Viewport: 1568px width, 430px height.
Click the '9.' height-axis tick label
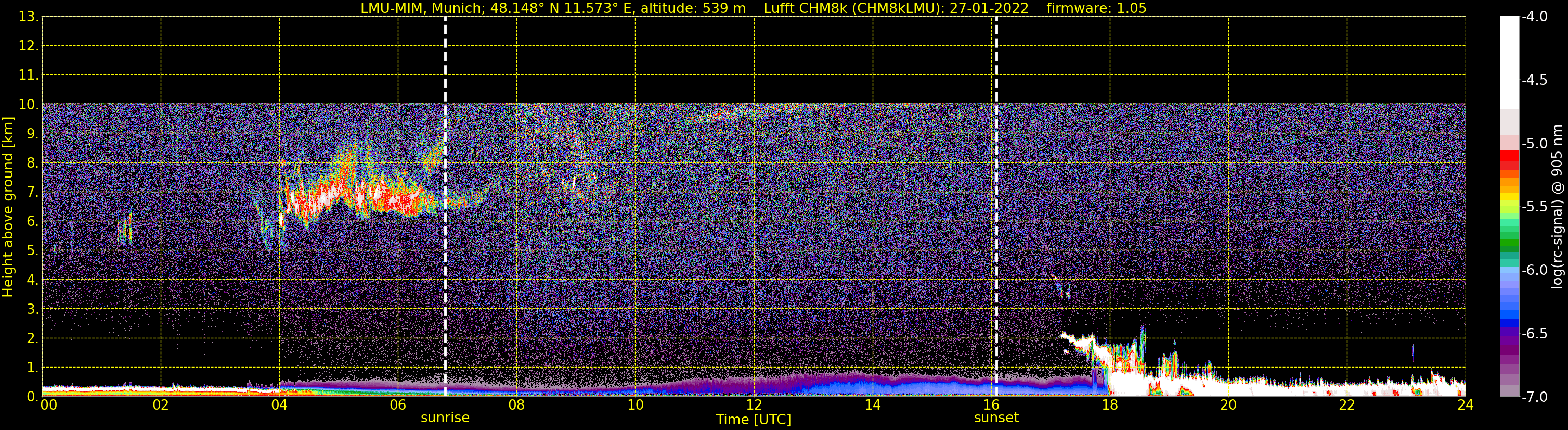coord(32,134)
